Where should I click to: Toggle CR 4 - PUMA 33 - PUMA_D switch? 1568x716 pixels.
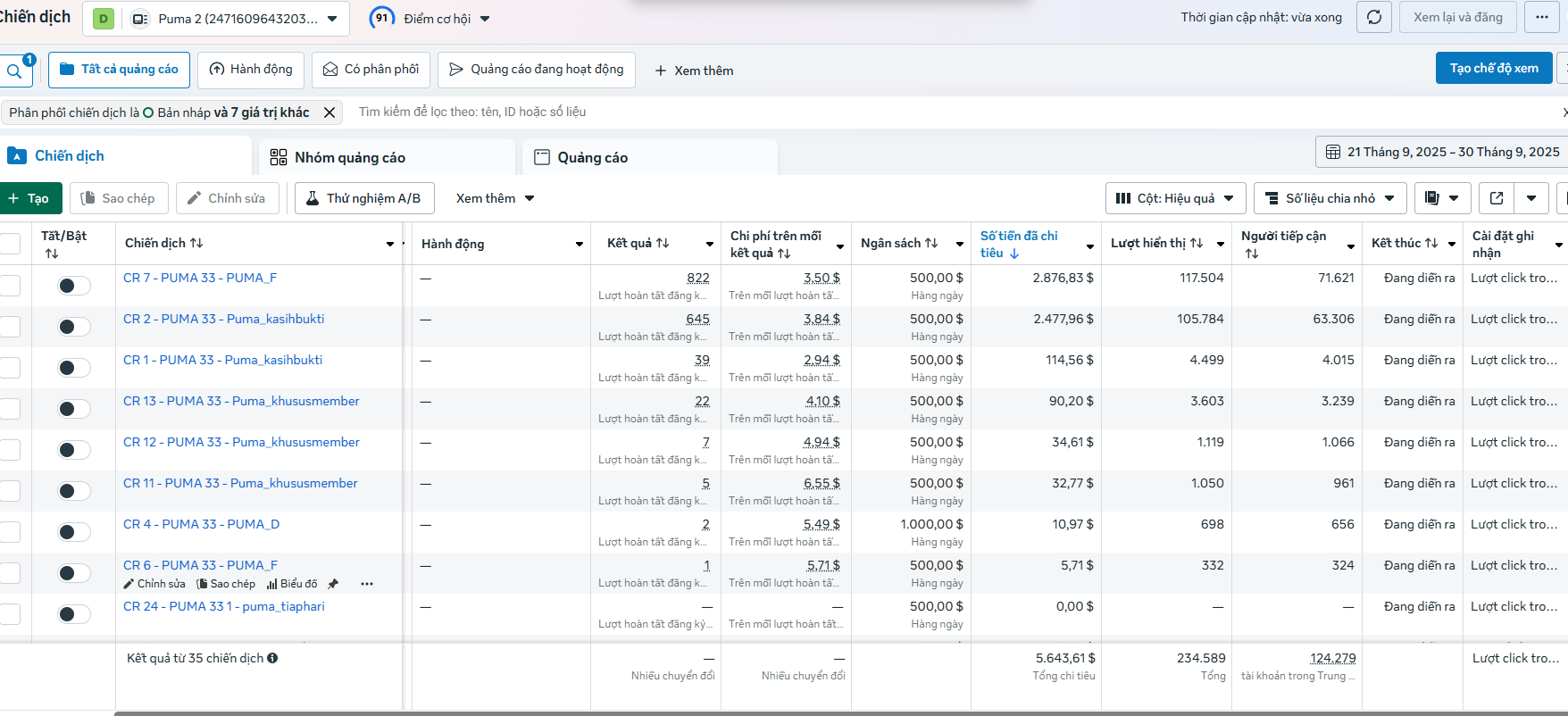coord(73,532)
